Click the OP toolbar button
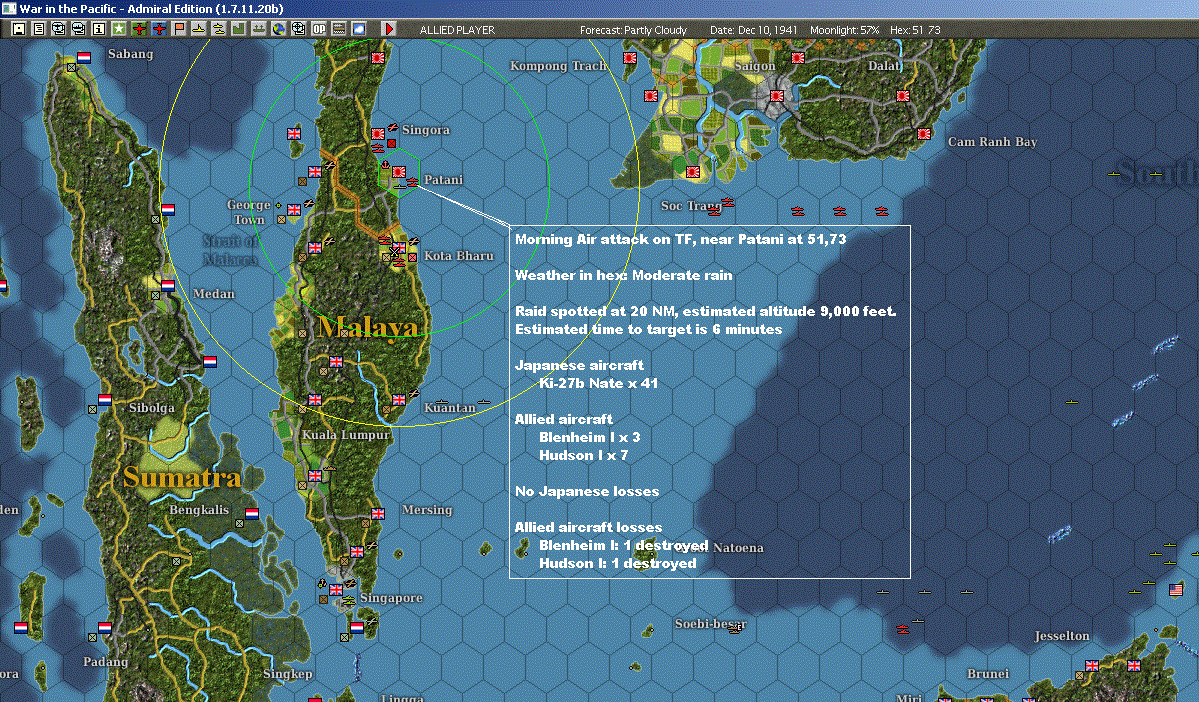Screen dimensions: 1199x702 pos(318,29)
